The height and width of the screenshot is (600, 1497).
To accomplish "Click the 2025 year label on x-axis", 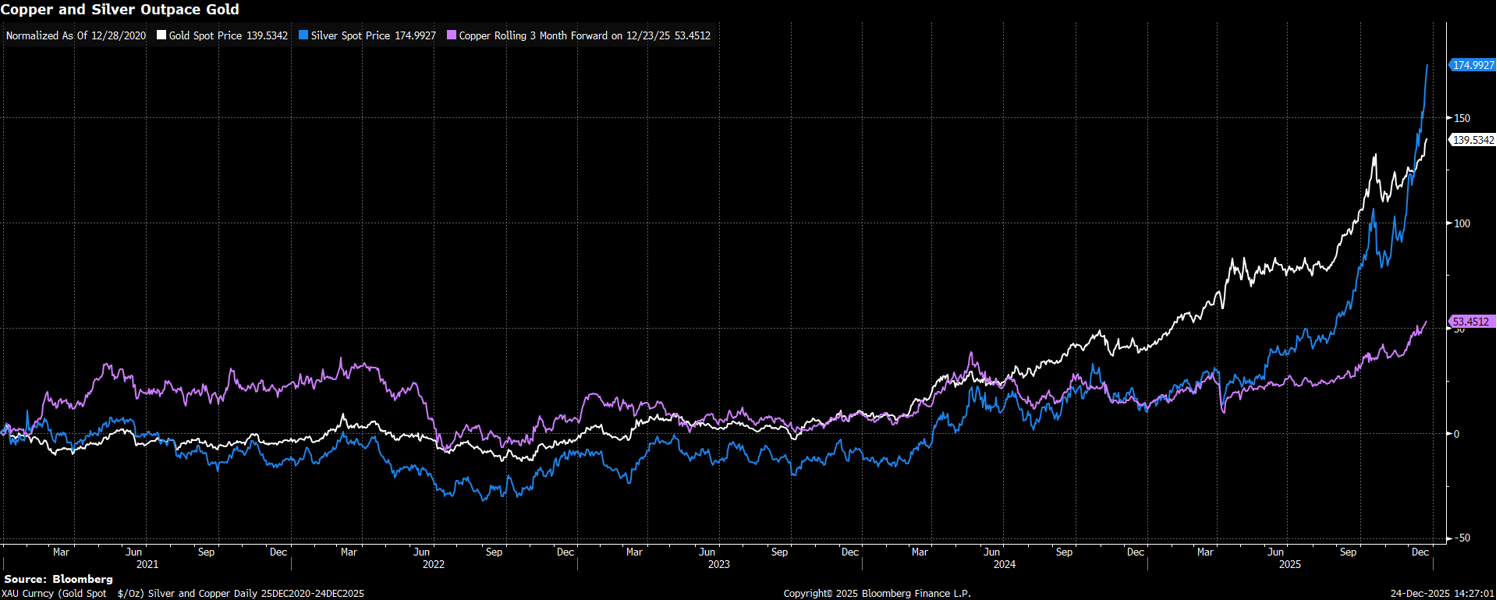I will 1290,564.
